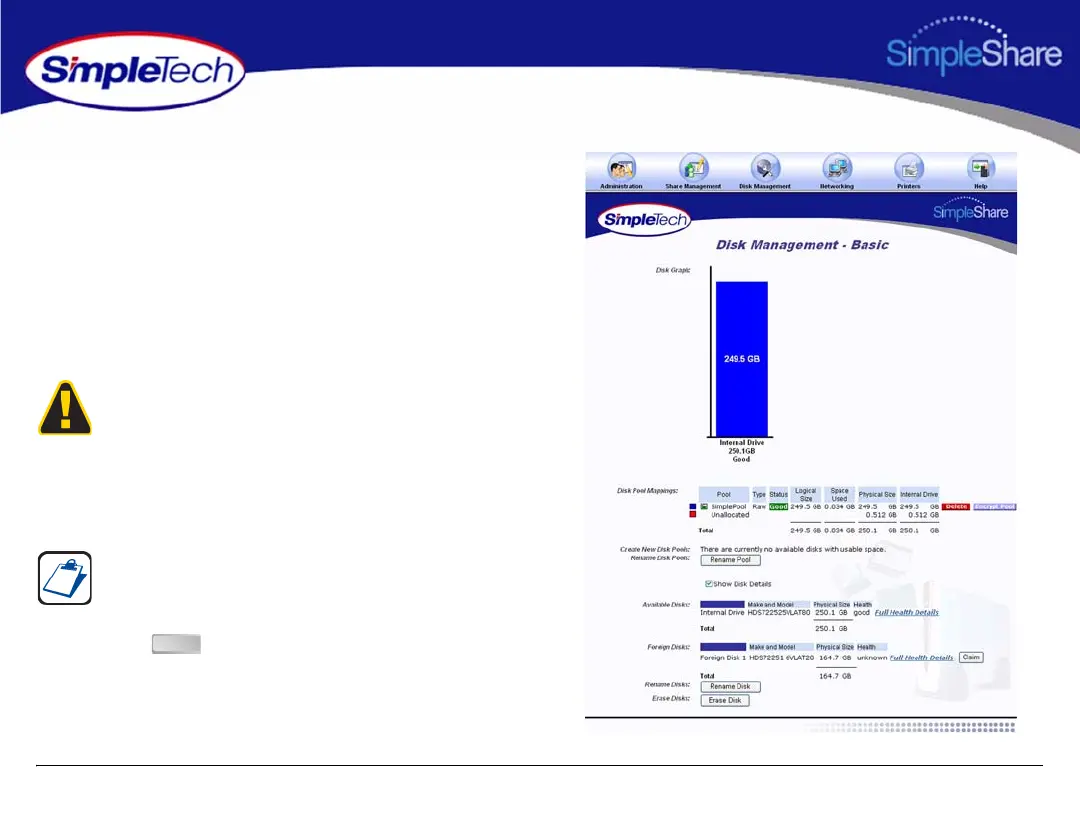Open Full Health Details for Foreign Disk 1

coord(922,658)
